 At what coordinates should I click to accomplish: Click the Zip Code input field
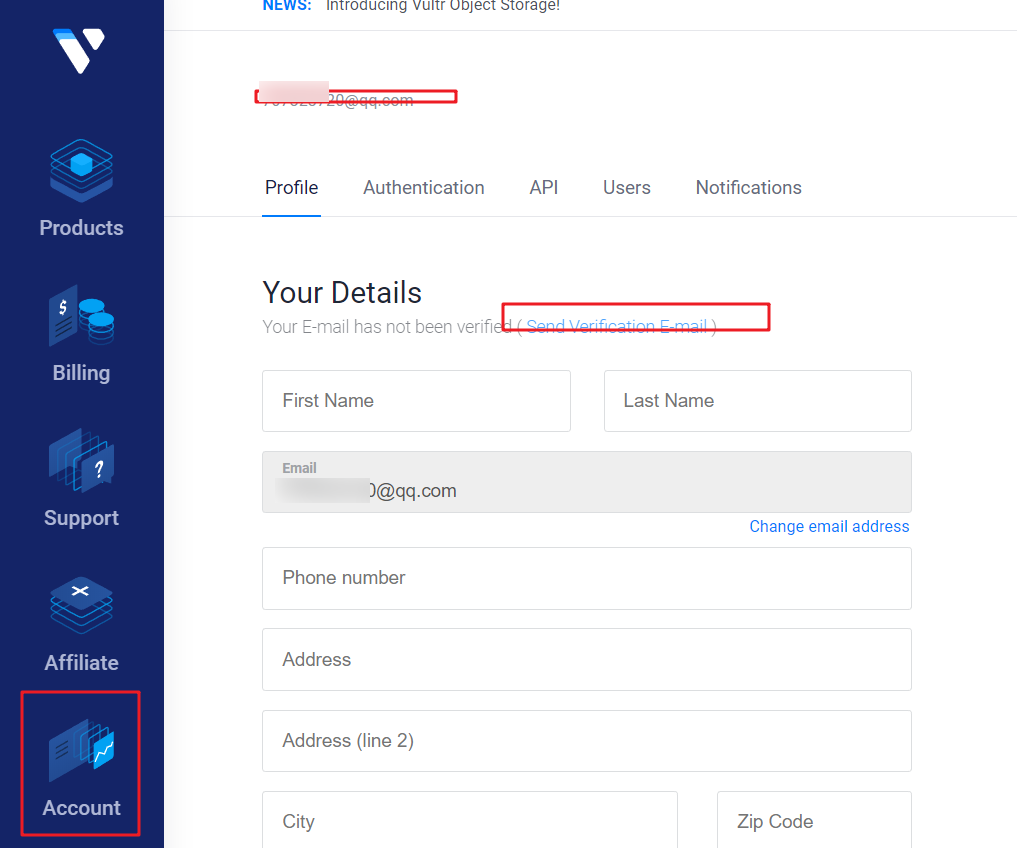(813, 821)
